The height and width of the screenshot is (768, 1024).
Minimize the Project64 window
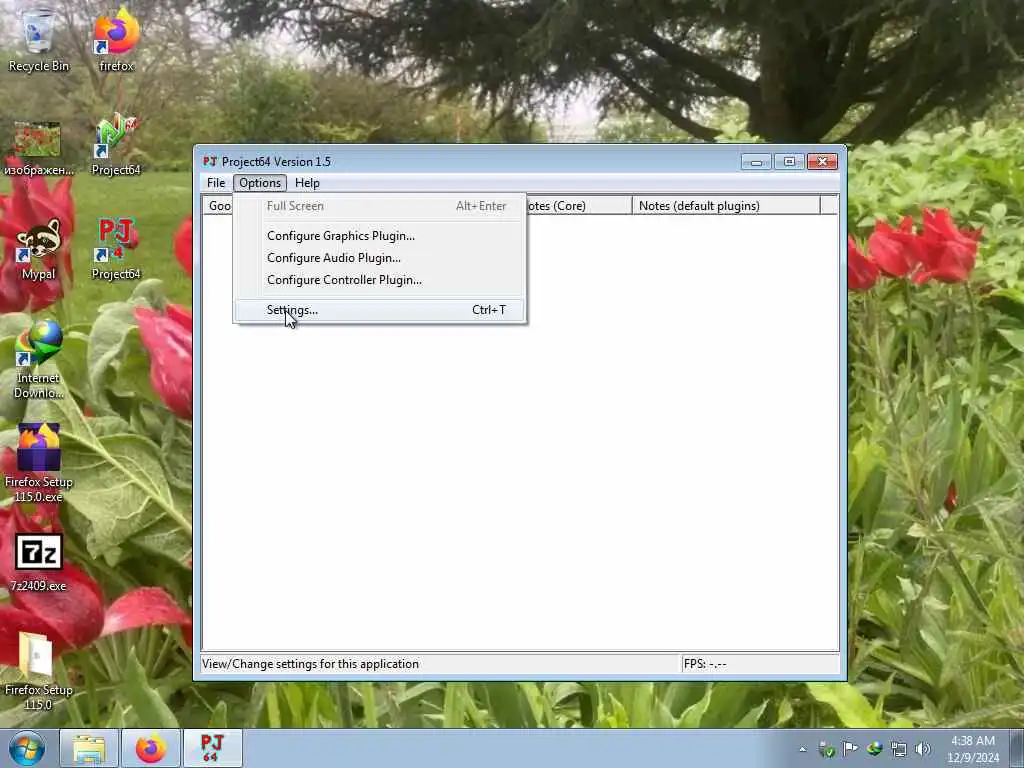[756, 162]
